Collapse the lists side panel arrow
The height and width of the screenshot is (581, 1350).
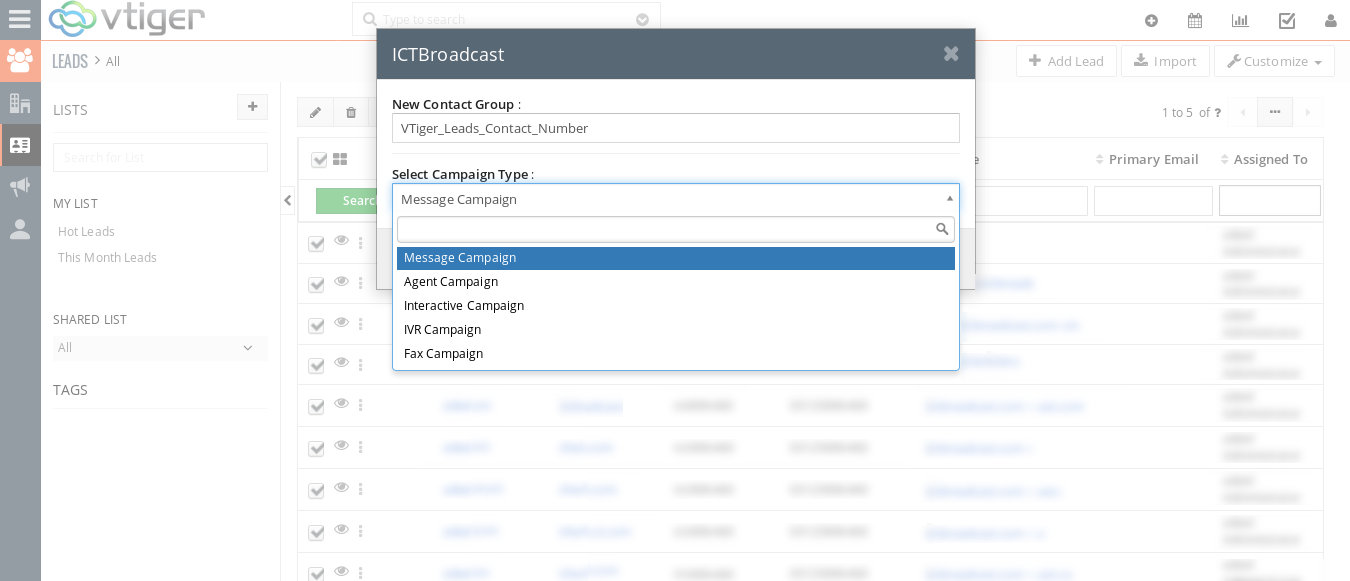[288, 200]
